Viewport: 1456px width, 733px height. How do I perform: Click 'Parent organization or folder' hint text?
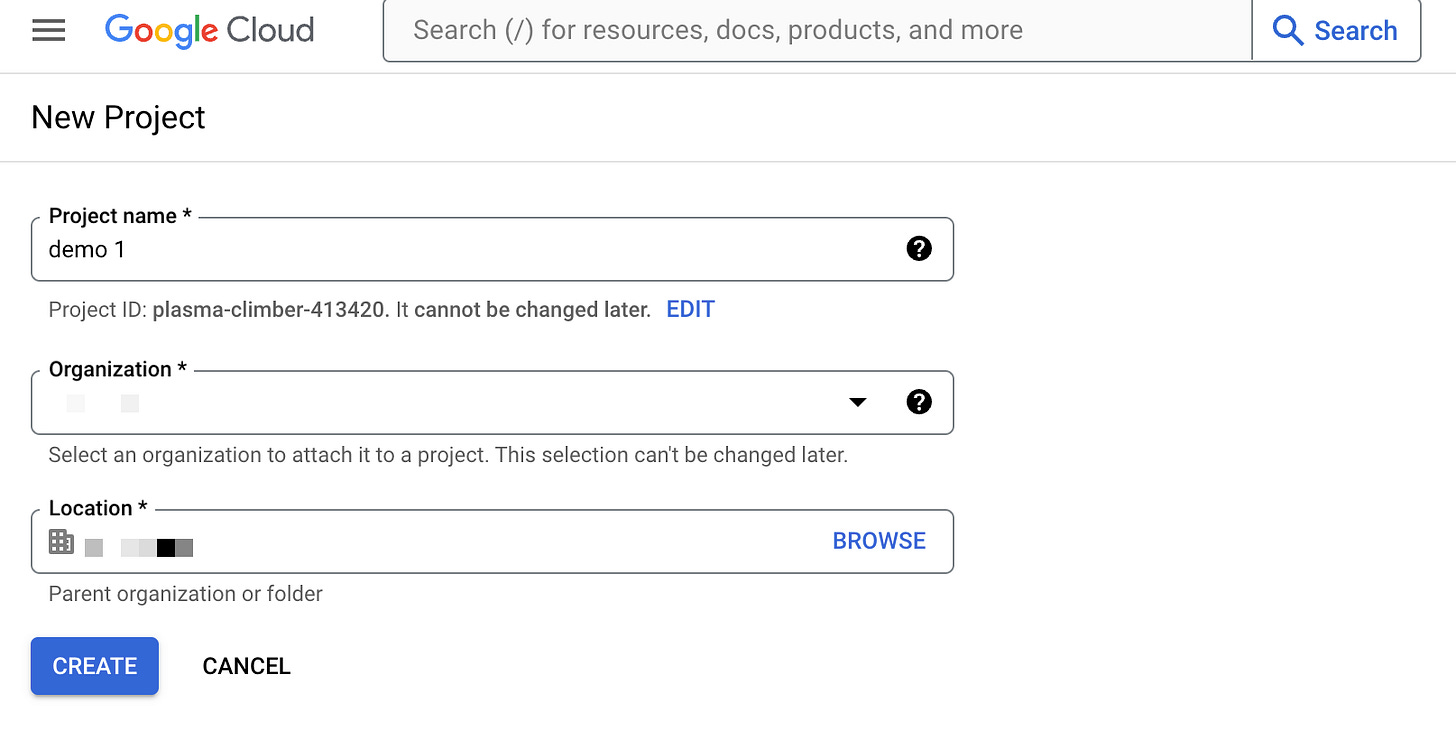tap(185, 594)
